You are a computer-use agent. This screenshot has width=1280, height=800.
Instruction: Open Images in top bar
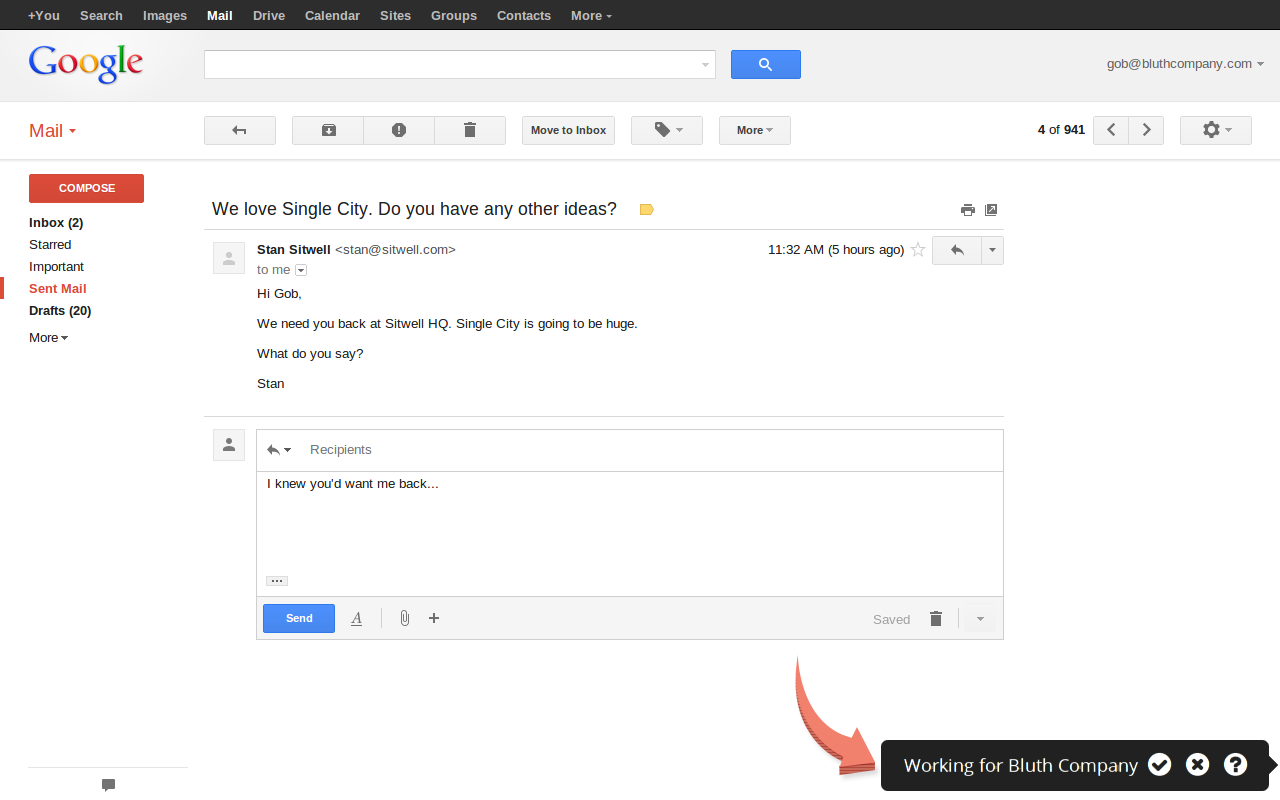point(165,15)
